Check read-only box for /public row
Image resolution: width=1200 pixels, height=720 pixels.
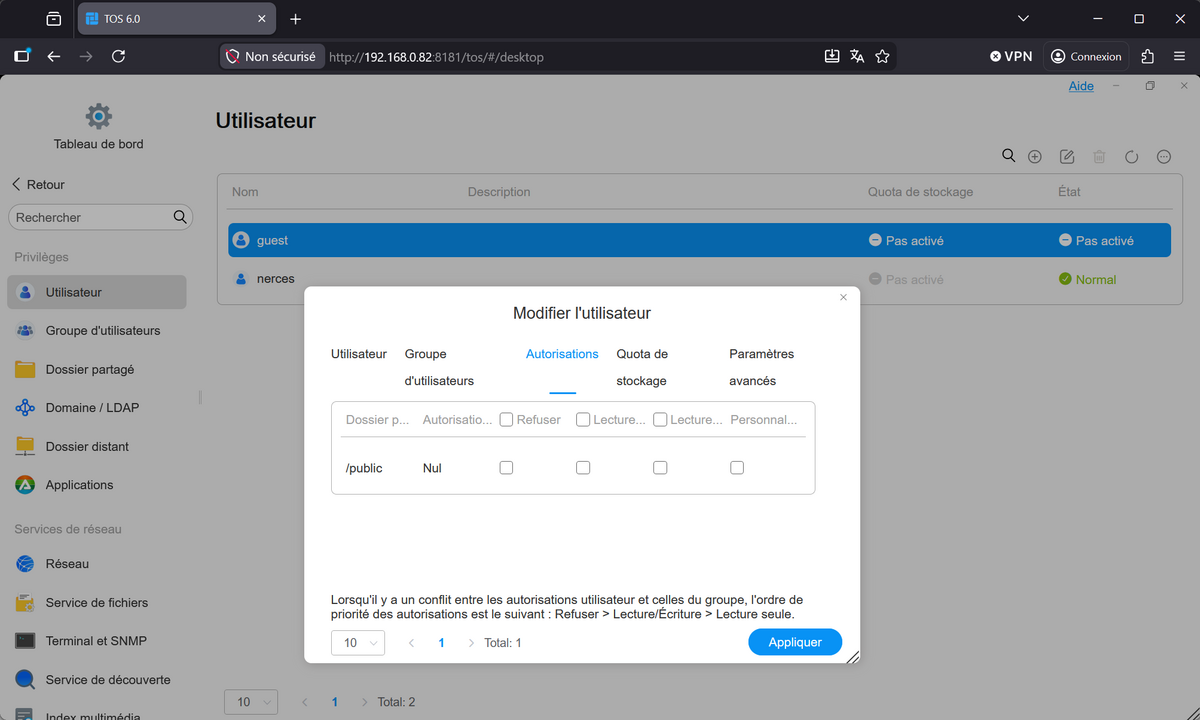tap(583, 468)
